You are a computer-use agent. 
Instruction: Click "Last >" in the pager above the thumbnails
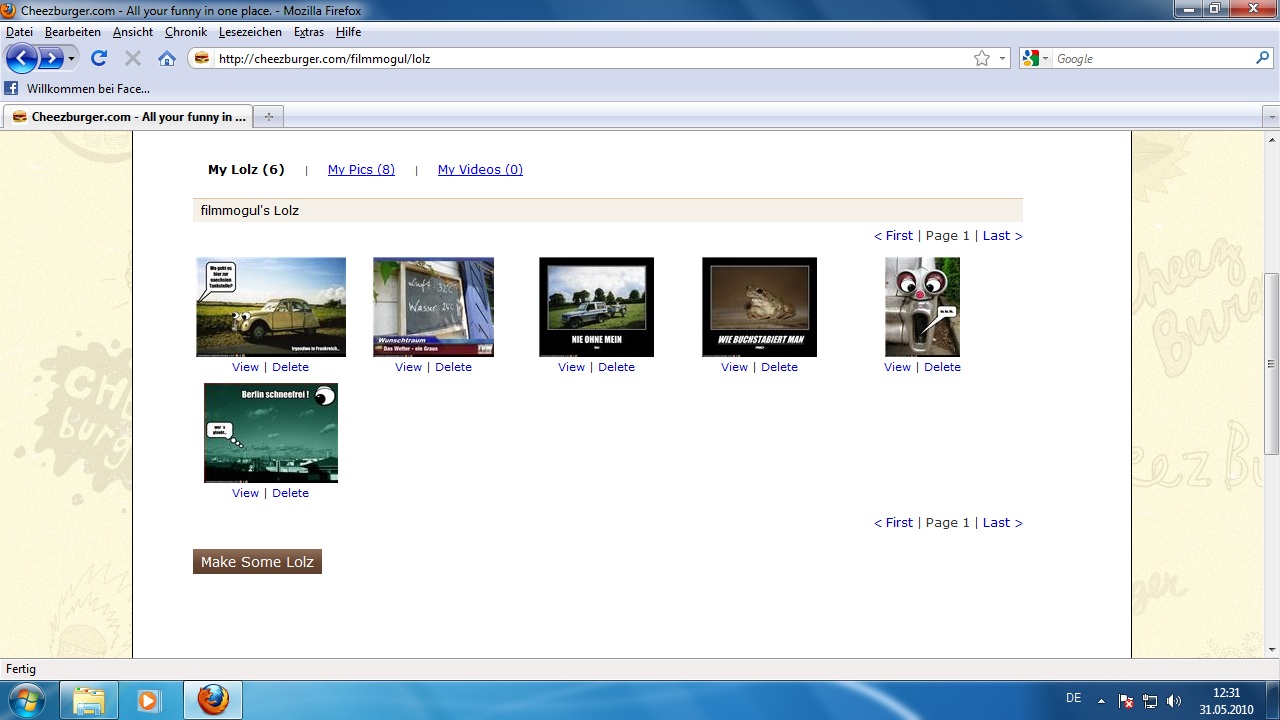tap(1003, 236)
